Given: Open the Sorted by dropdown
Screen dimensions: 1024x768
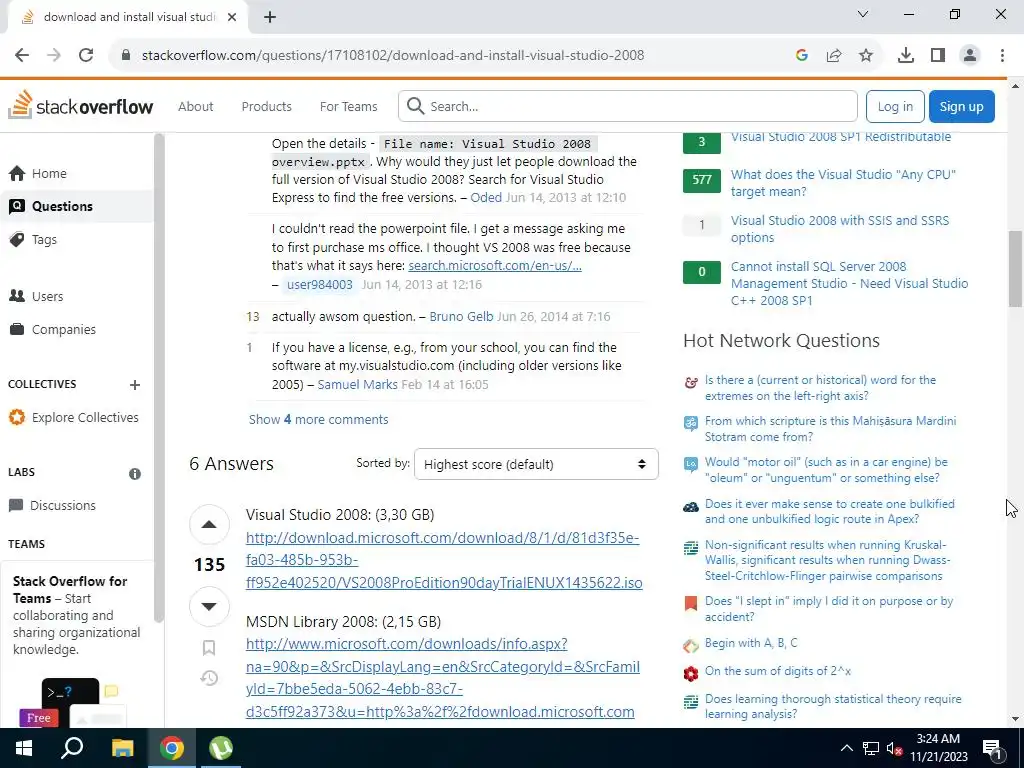Looking at the screenshot, I should pyautogui.click(x=536, y=464).
